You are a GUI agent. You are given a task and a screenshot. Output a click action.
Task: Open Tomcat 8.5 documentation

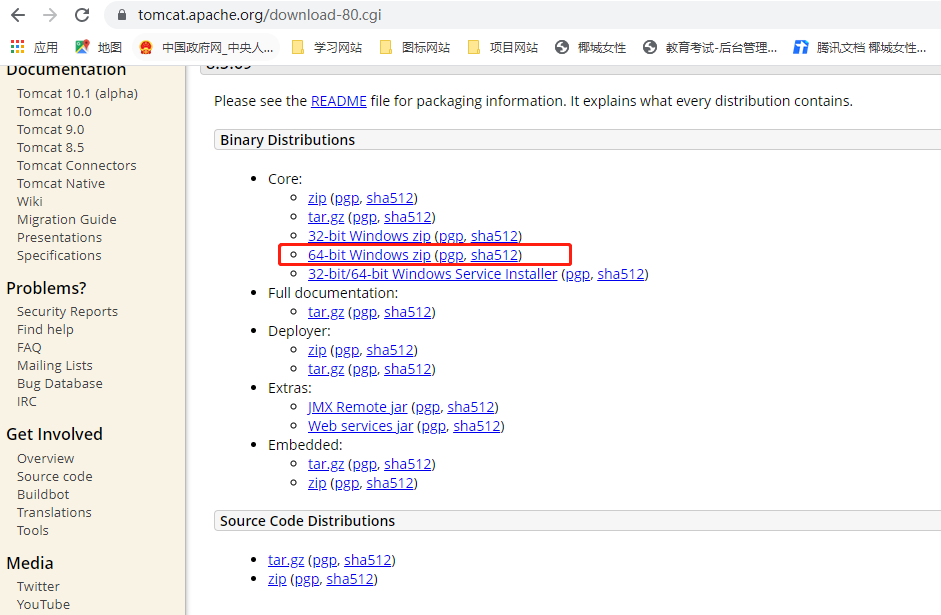click(50, 148)
